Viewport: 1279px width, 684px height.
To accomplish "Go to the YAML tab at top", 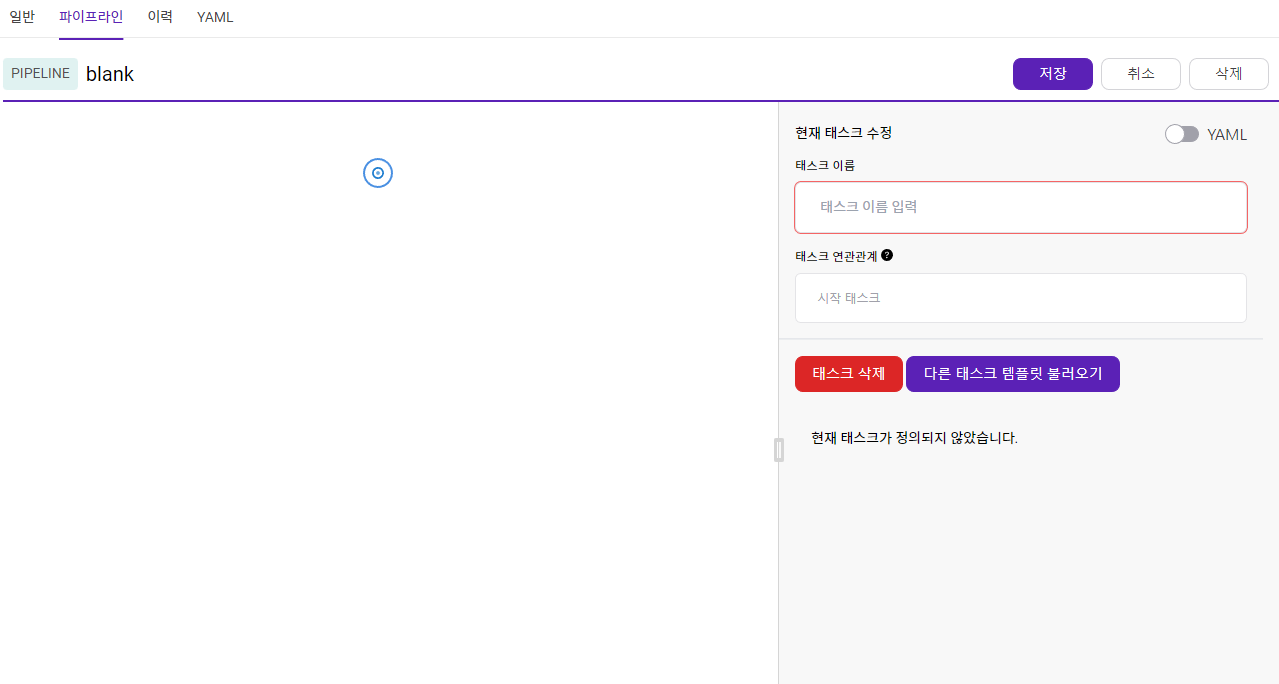I will click(x=215, y=17).
